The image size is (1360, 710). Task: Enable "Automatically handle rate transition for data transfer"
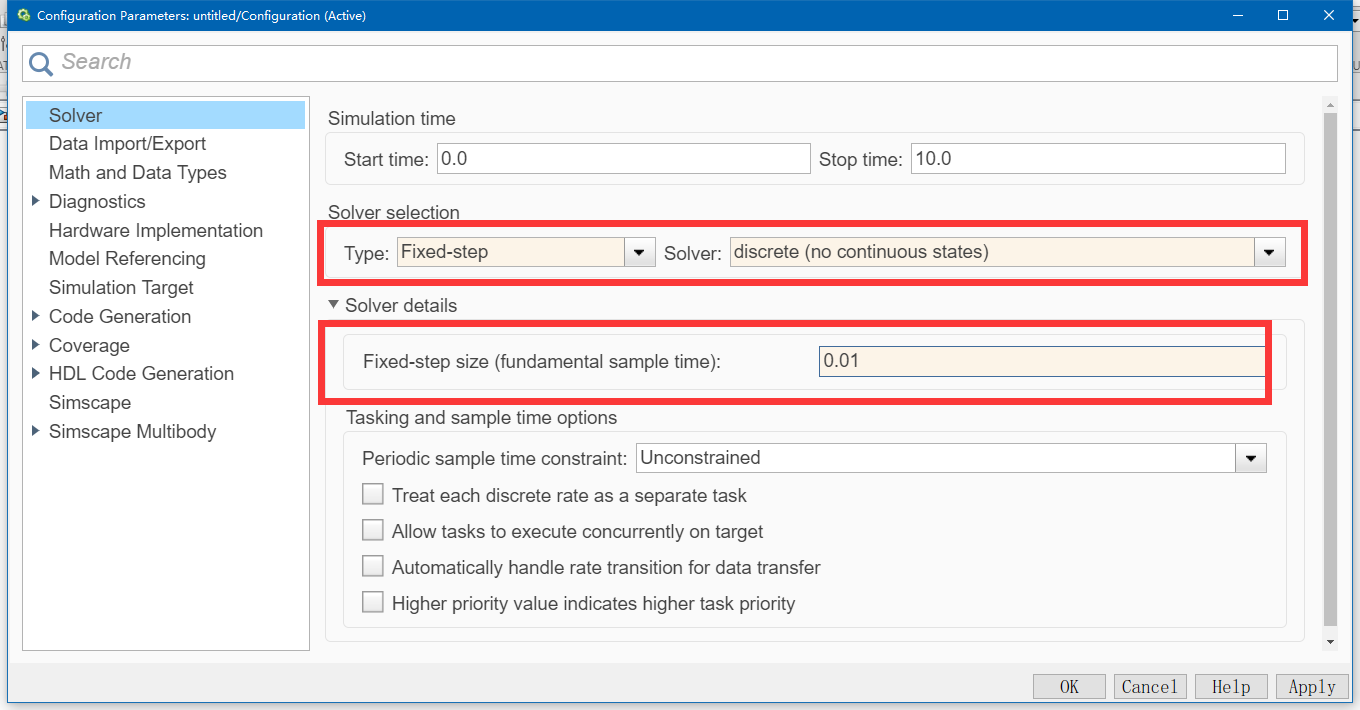pos(372,565)
